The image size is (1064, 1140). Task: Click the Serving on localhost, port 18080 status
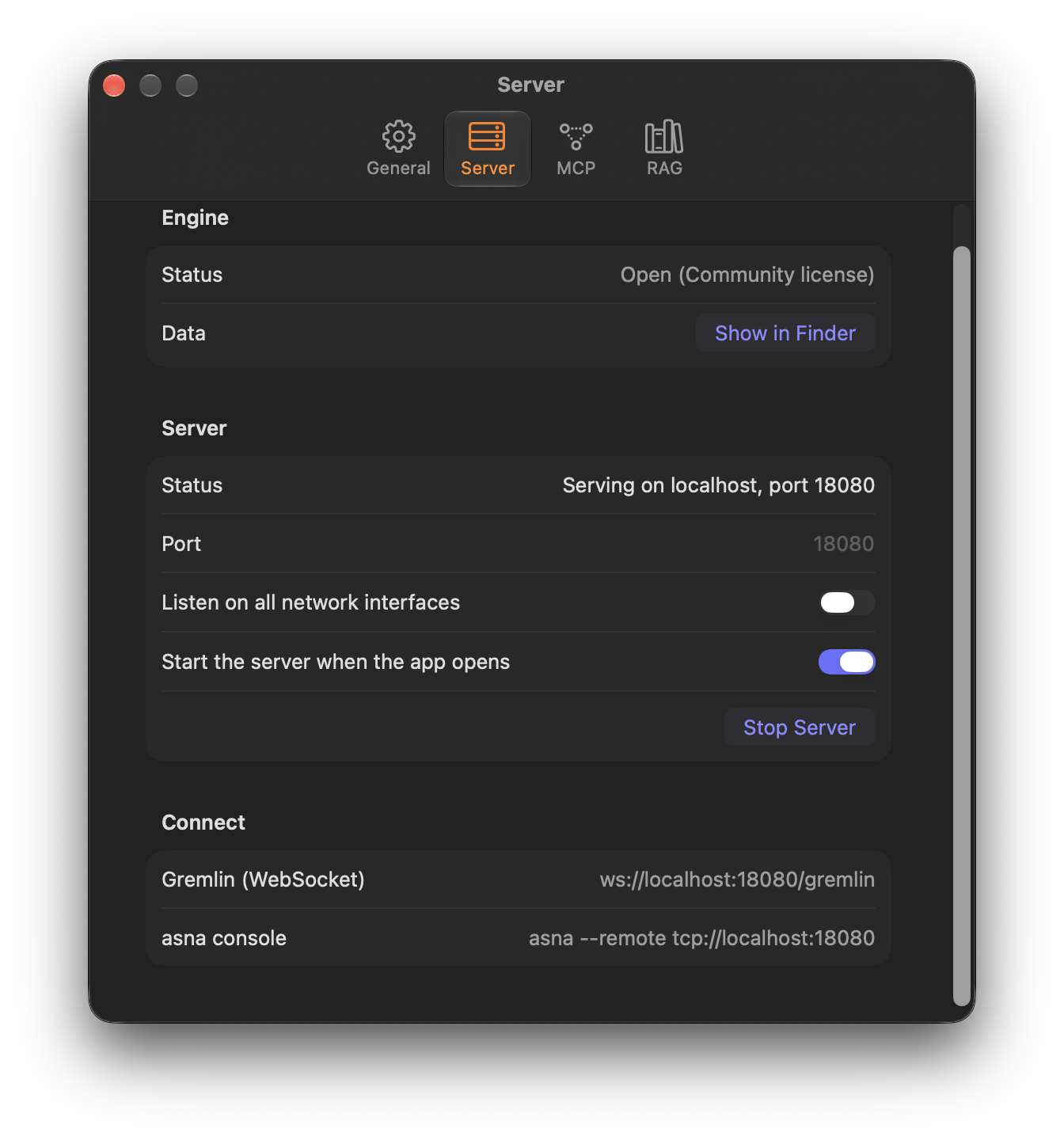coord(718,485)
